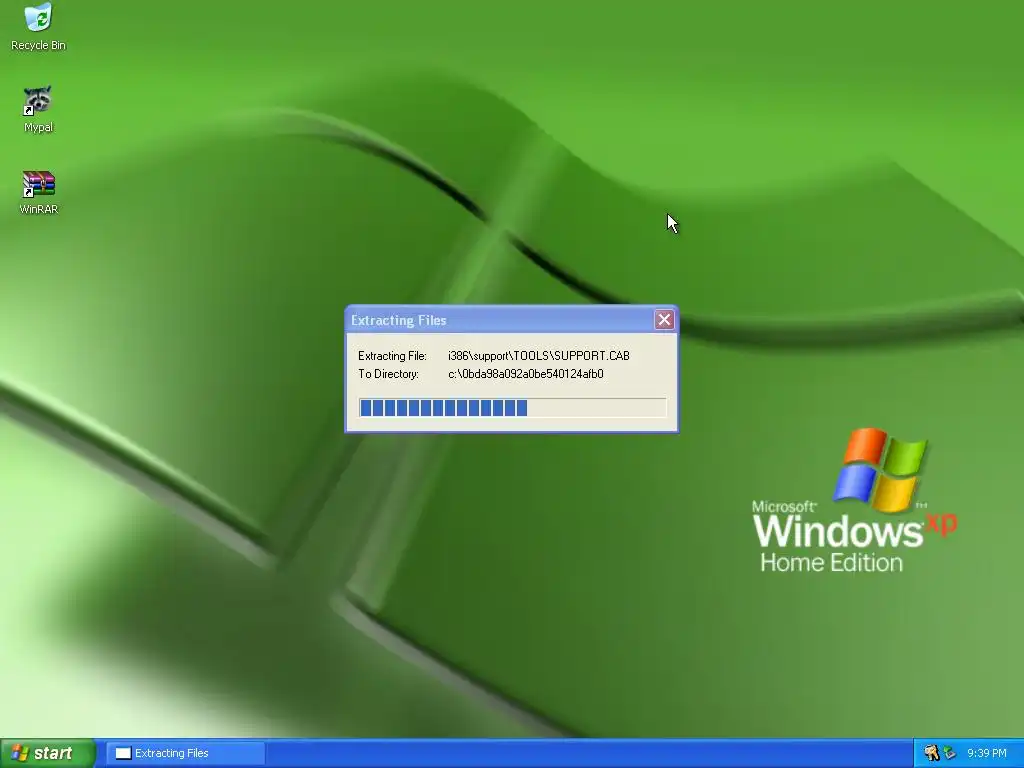Click the keys icon in system tray
1024x768 pixels.
931,753
